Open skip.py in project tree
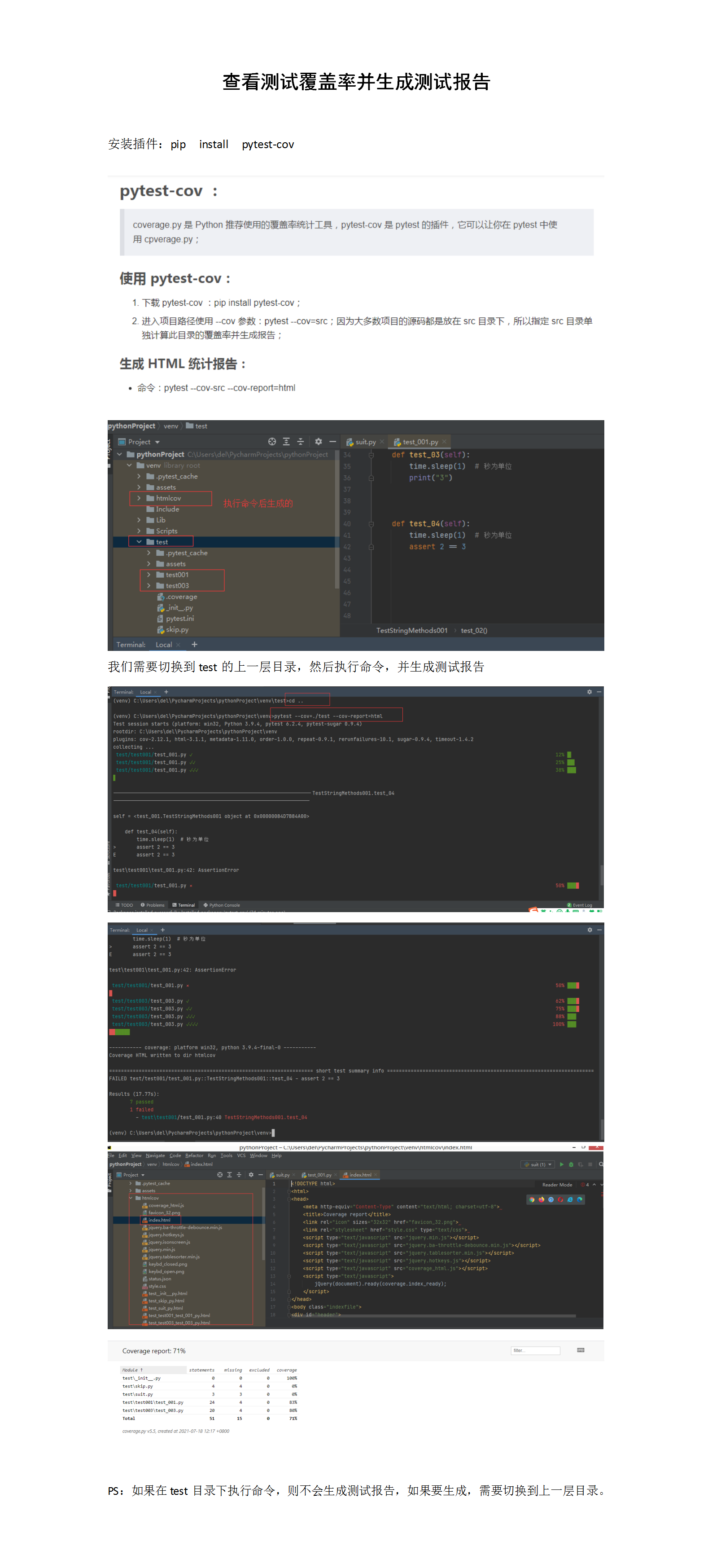Screen dimensions: 712x1568 [x=173, y=629]
